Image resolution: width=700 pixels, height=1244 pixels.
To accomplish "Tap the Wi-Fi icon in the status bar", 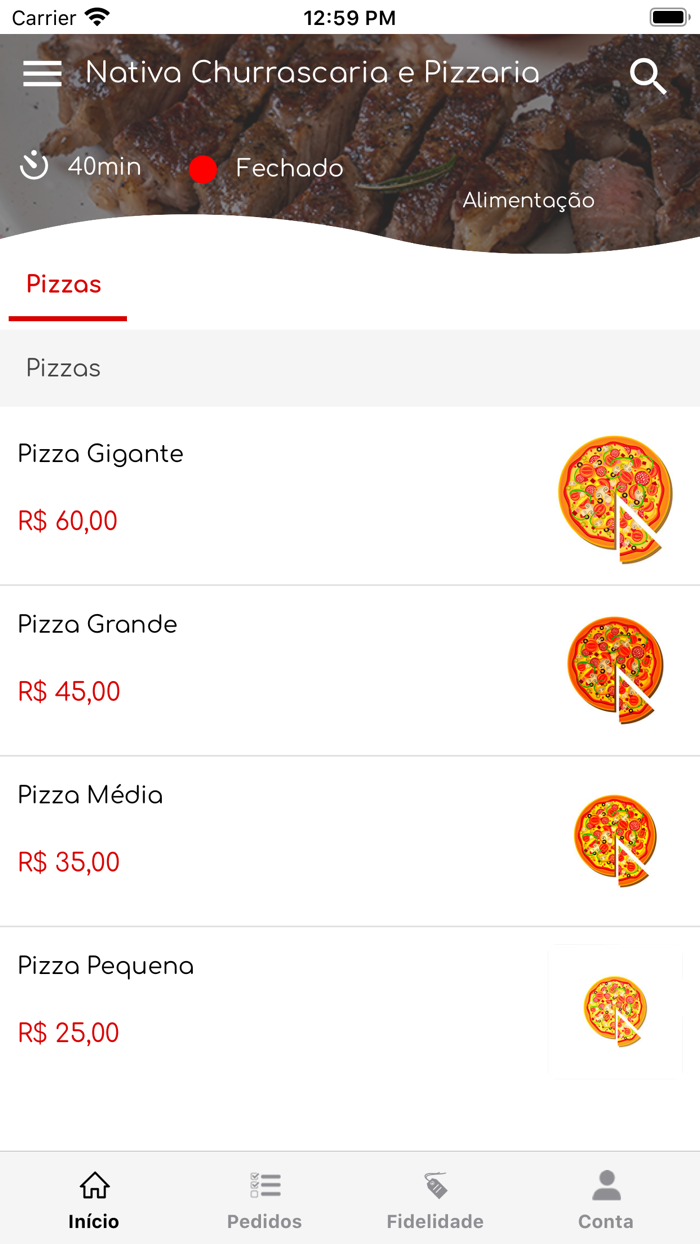I will pyautogui.click(x=97, y=16).
